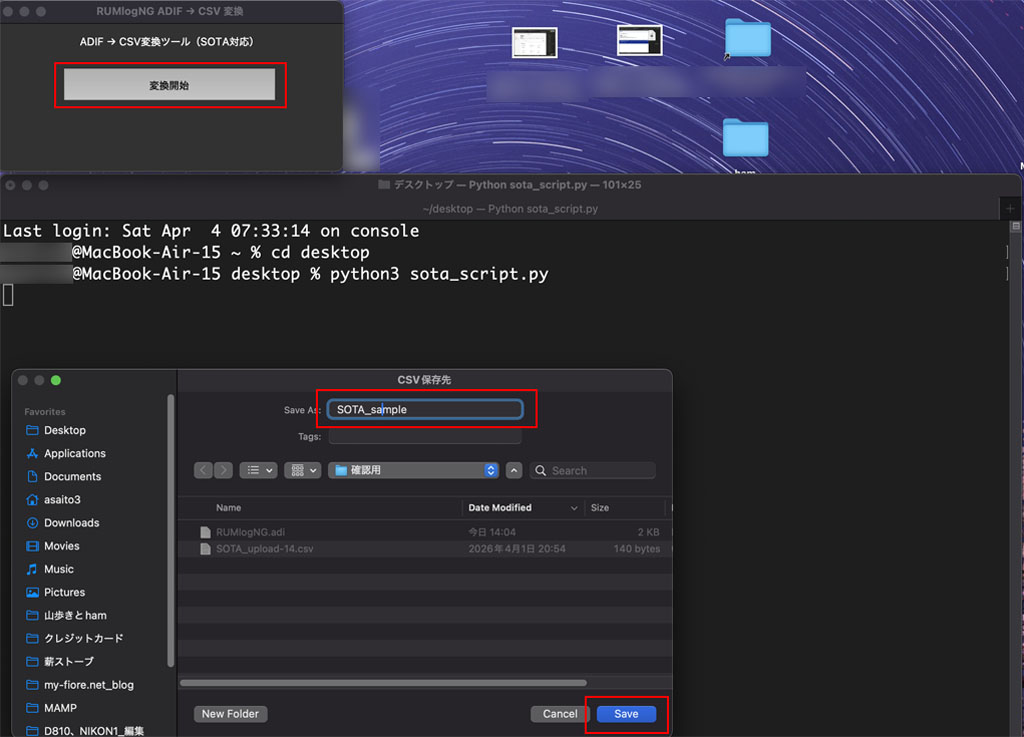Select Desktop in Favorites sidebar
The height and width of the screenshot is (737, 1024).
click(65, 430)
